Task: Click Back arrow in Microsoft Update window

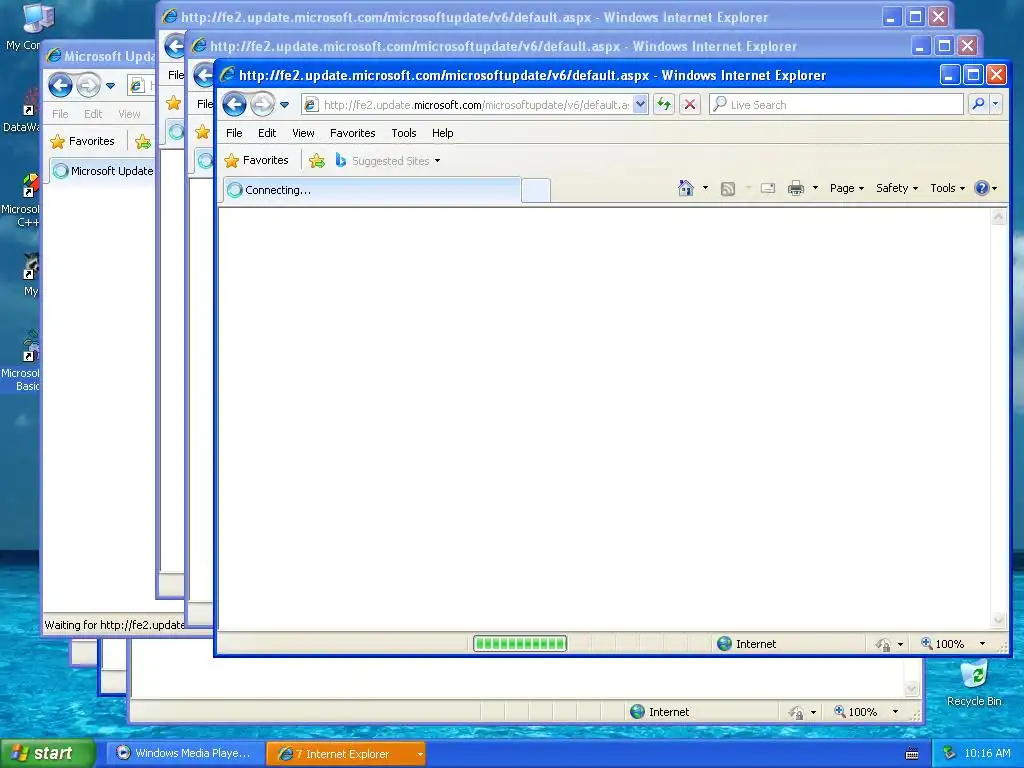Action: click(x=60, y=85)
